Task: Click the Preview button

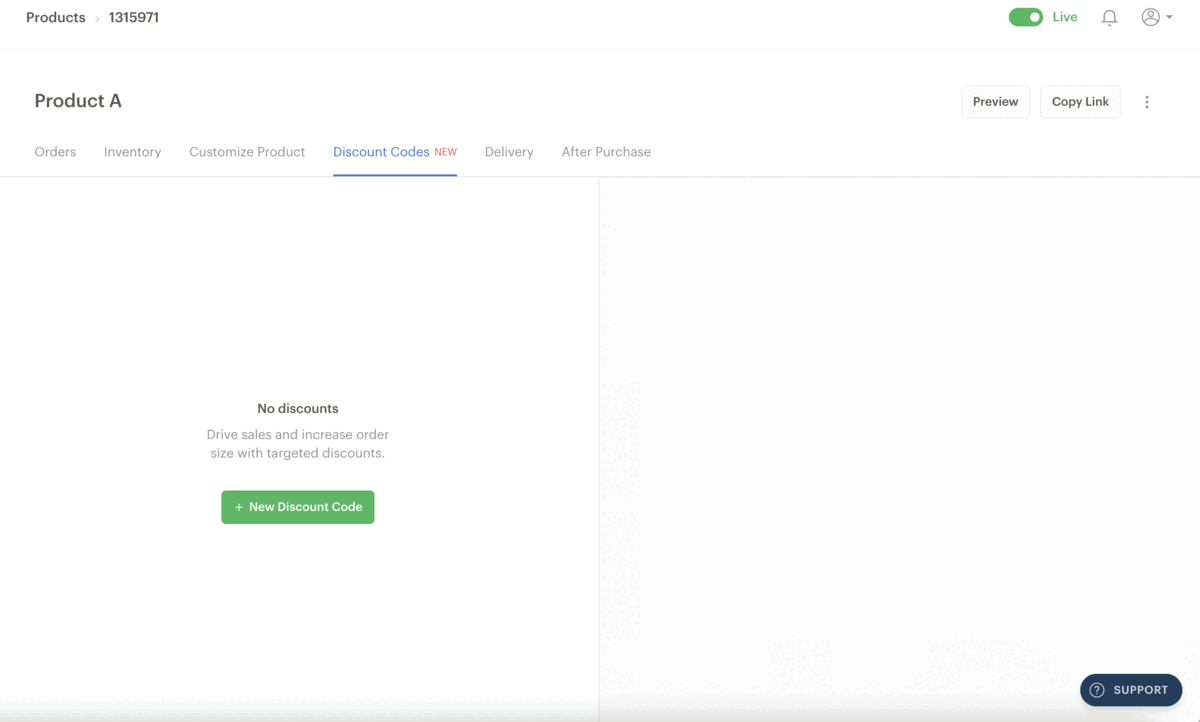Action: click(995, 102)
